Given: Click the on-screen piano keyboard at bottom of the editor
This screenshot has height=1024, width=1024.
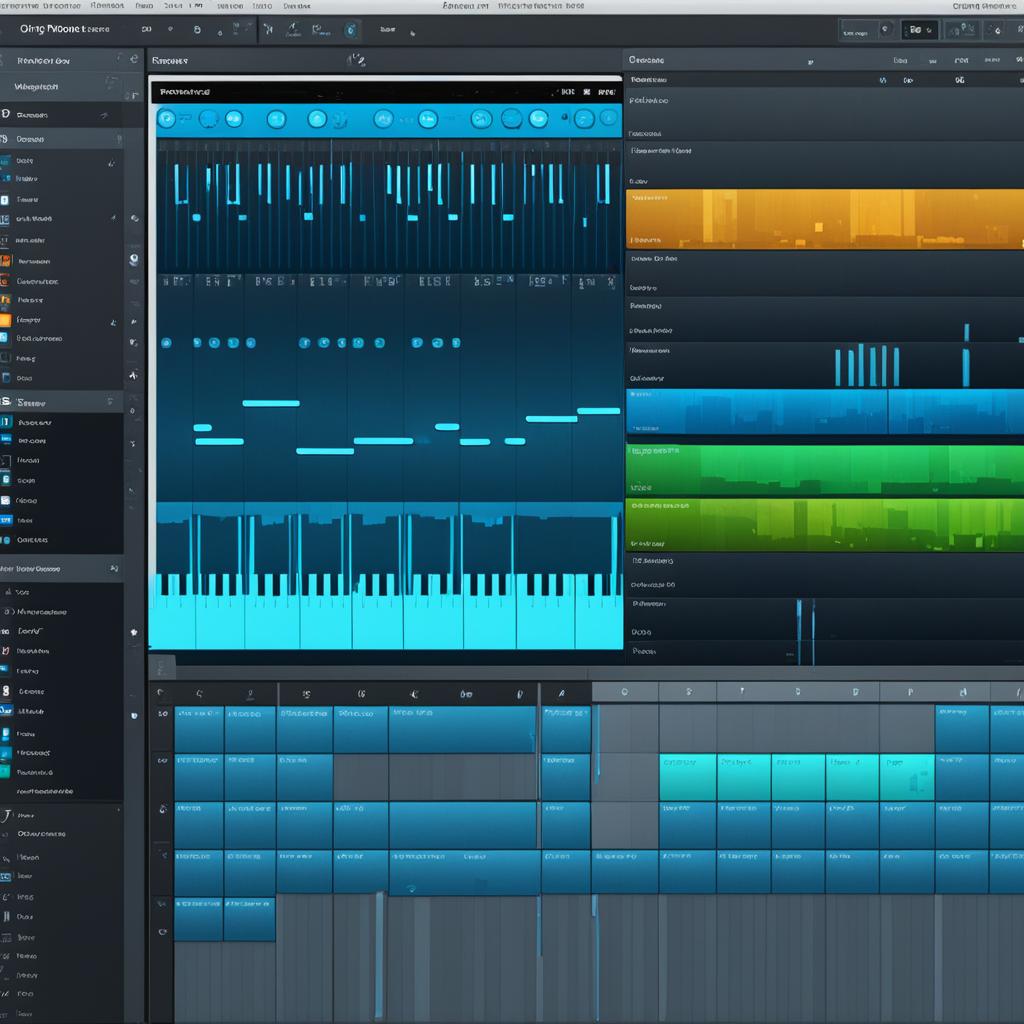Looking at the screenshot, I should pos(386,611).
